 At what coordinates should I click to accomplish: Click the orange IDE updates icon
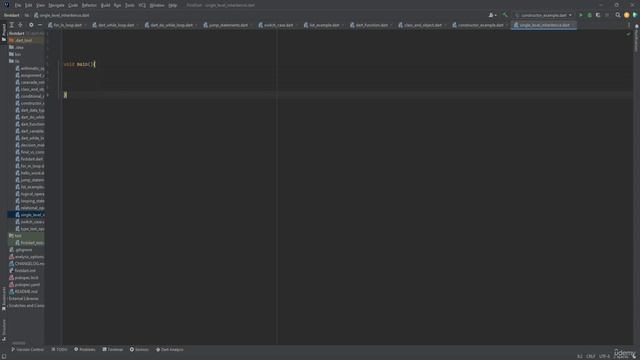coord(627,15)
